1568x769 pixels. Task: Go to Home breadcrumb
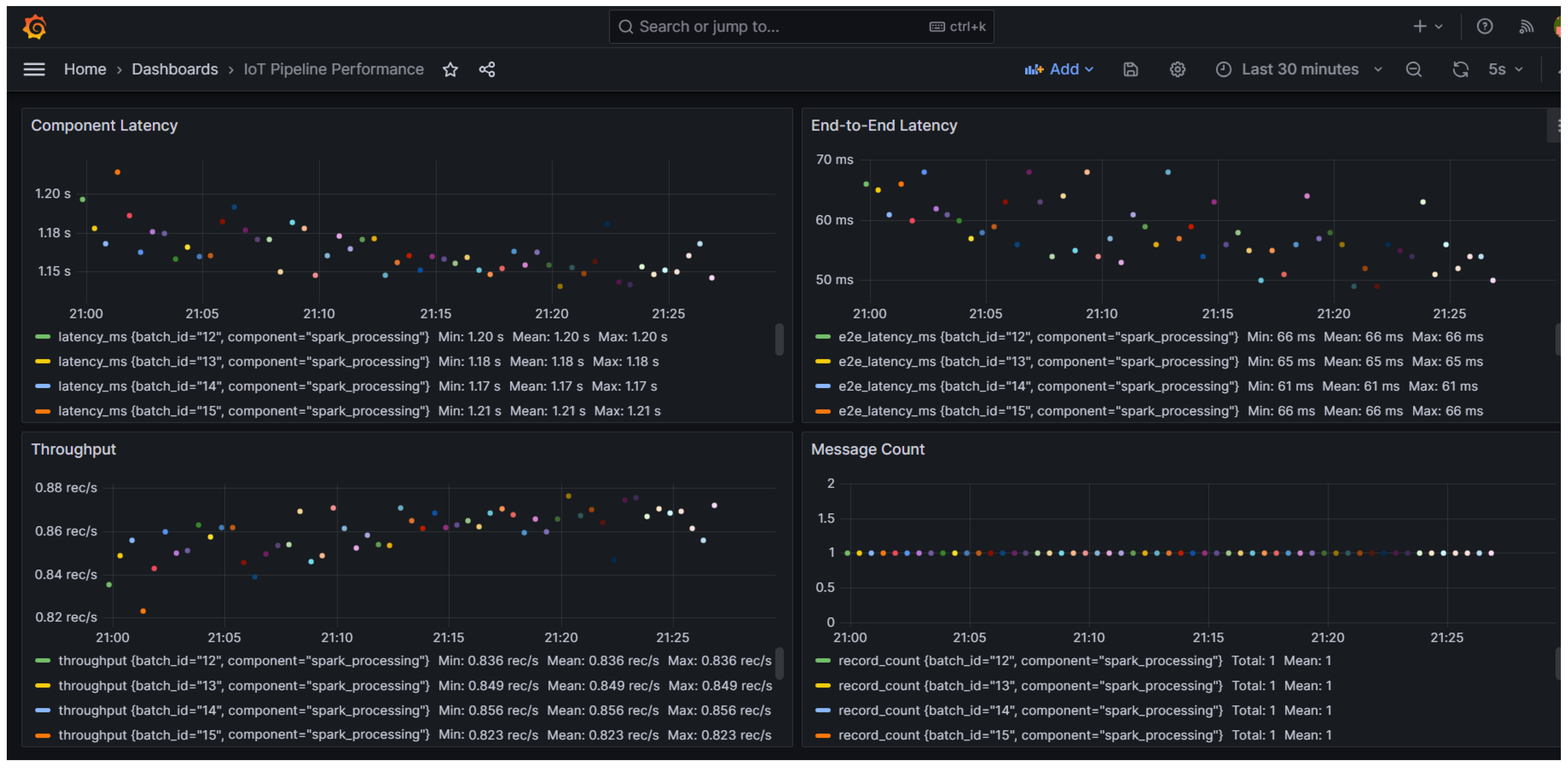click(85, 70)
